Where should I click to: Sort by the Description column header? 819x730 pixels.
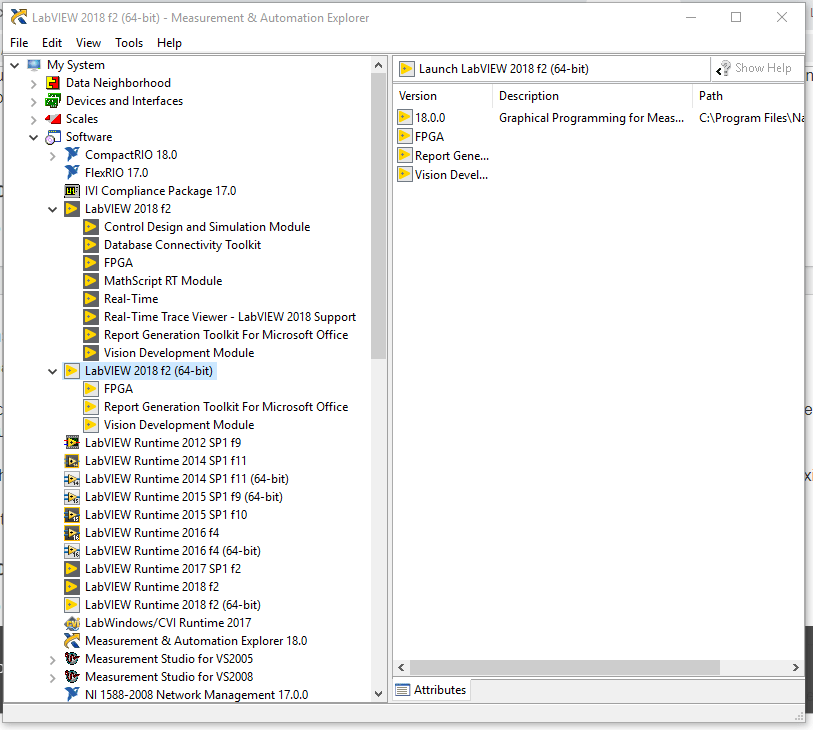(x=592, y=96)
